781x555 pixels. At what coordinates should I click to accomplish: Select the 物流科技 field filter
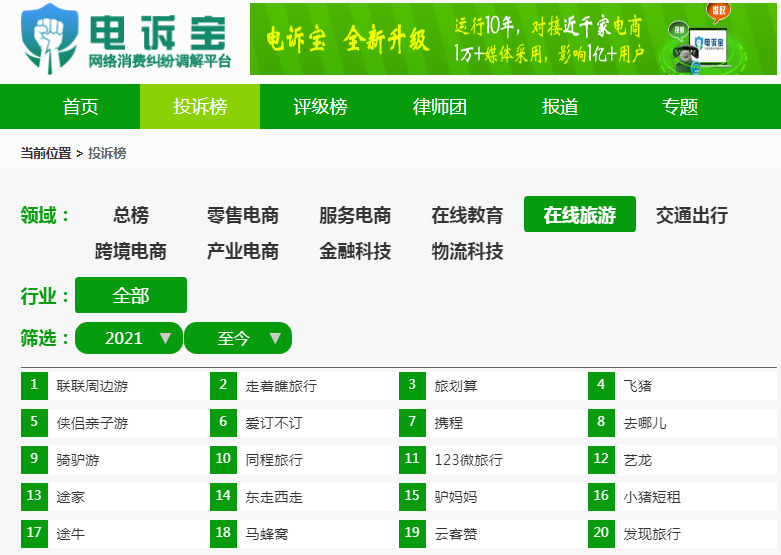467,251
